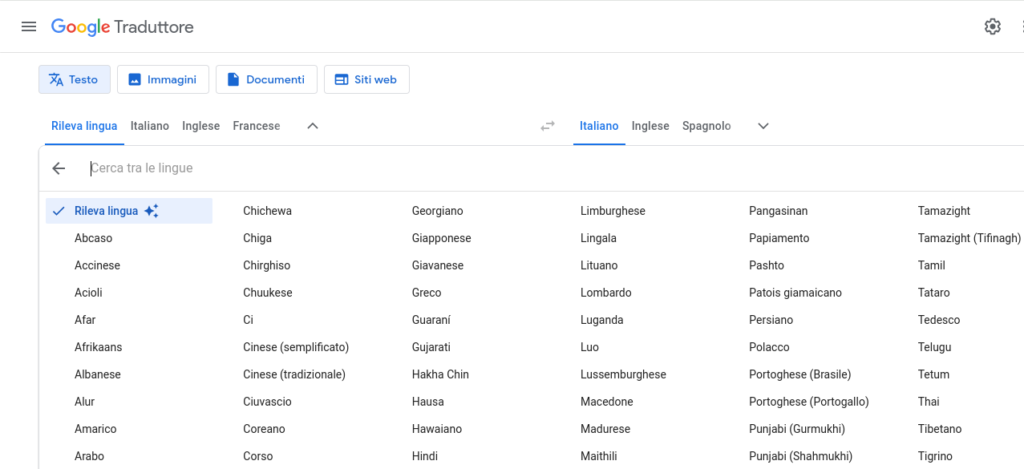Select the Rileva lingua source tab
The width and height of the screenshot is (1024, 469).
point(84,126)
